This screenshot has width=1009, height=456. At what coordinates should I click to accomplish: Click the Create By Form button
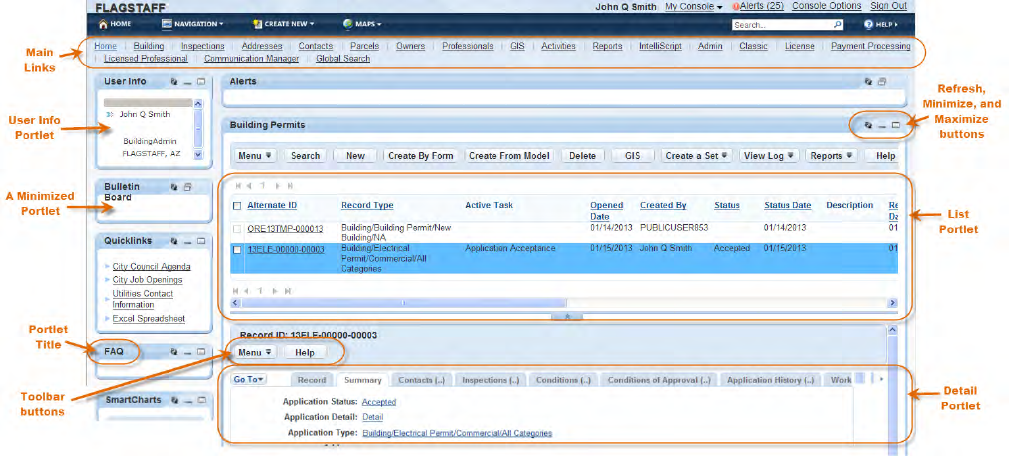(x=421, y=156)
